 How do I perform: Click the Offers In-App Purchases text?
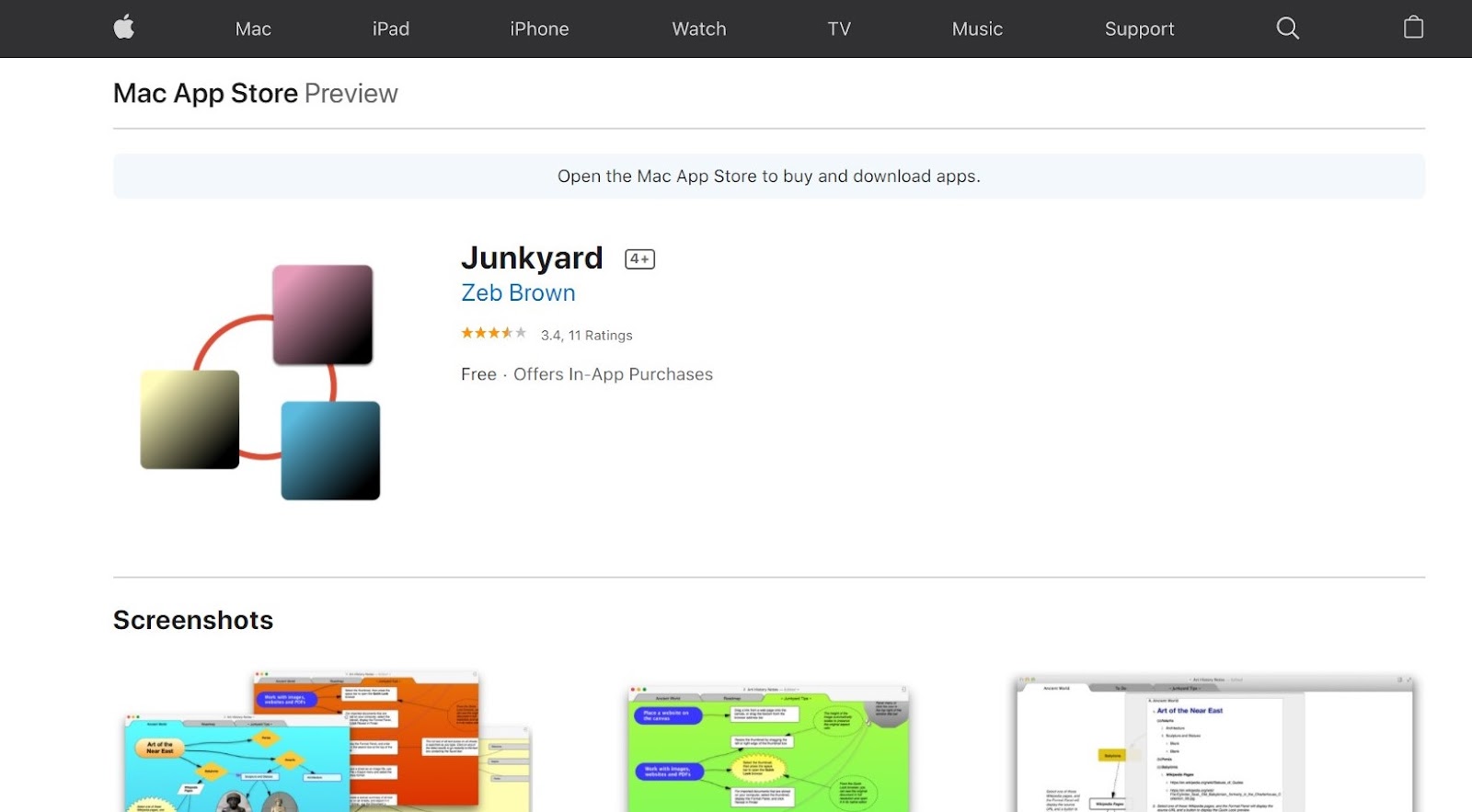613,374
